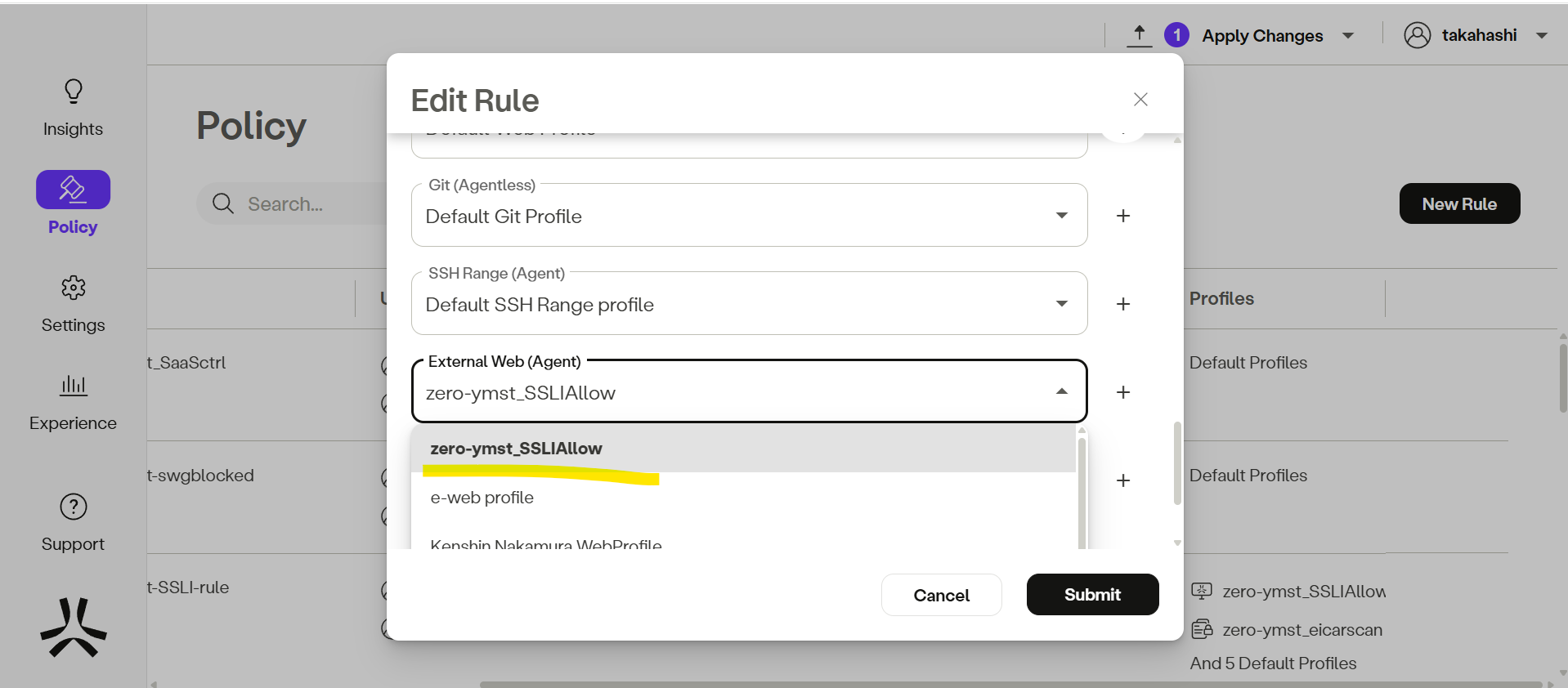Click the plus icon beside External Web profile

[x=1123, y=392]
